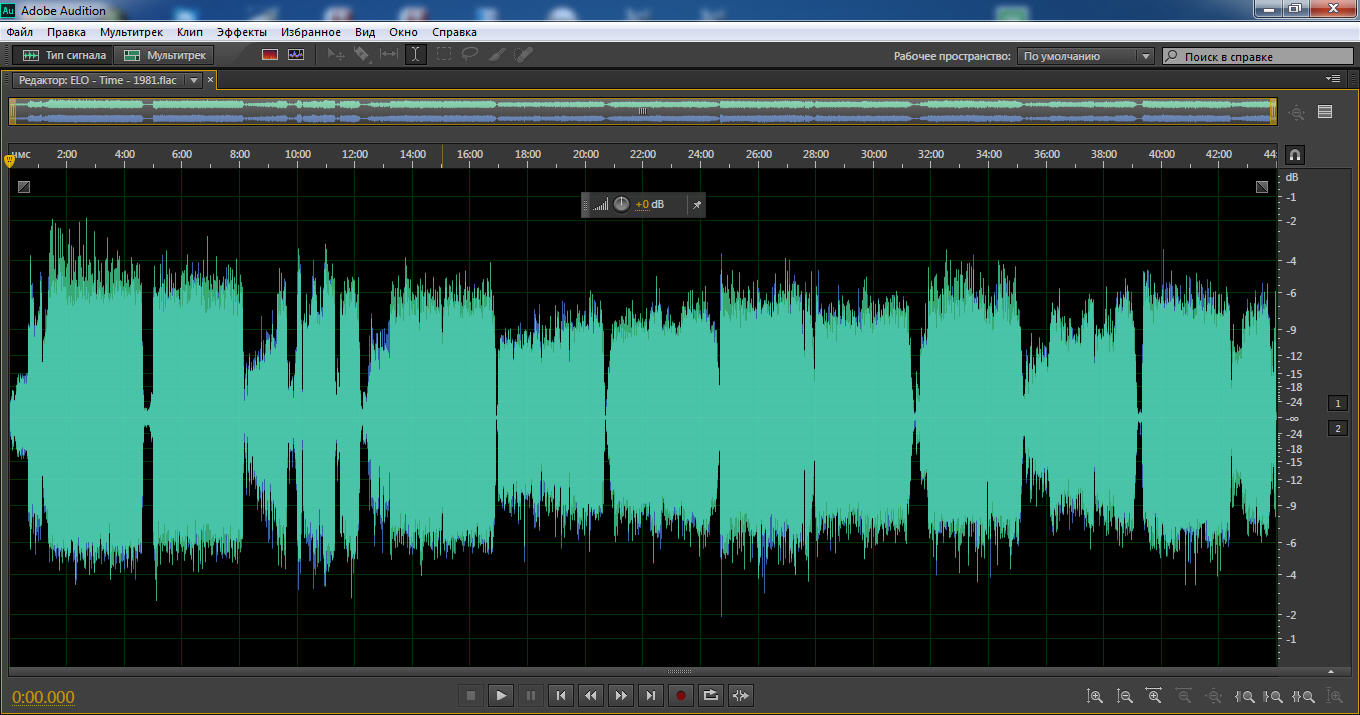Click the fade-in handle on waveform
The width and height of the screenshot is (1360, 715).
point(24,186)
